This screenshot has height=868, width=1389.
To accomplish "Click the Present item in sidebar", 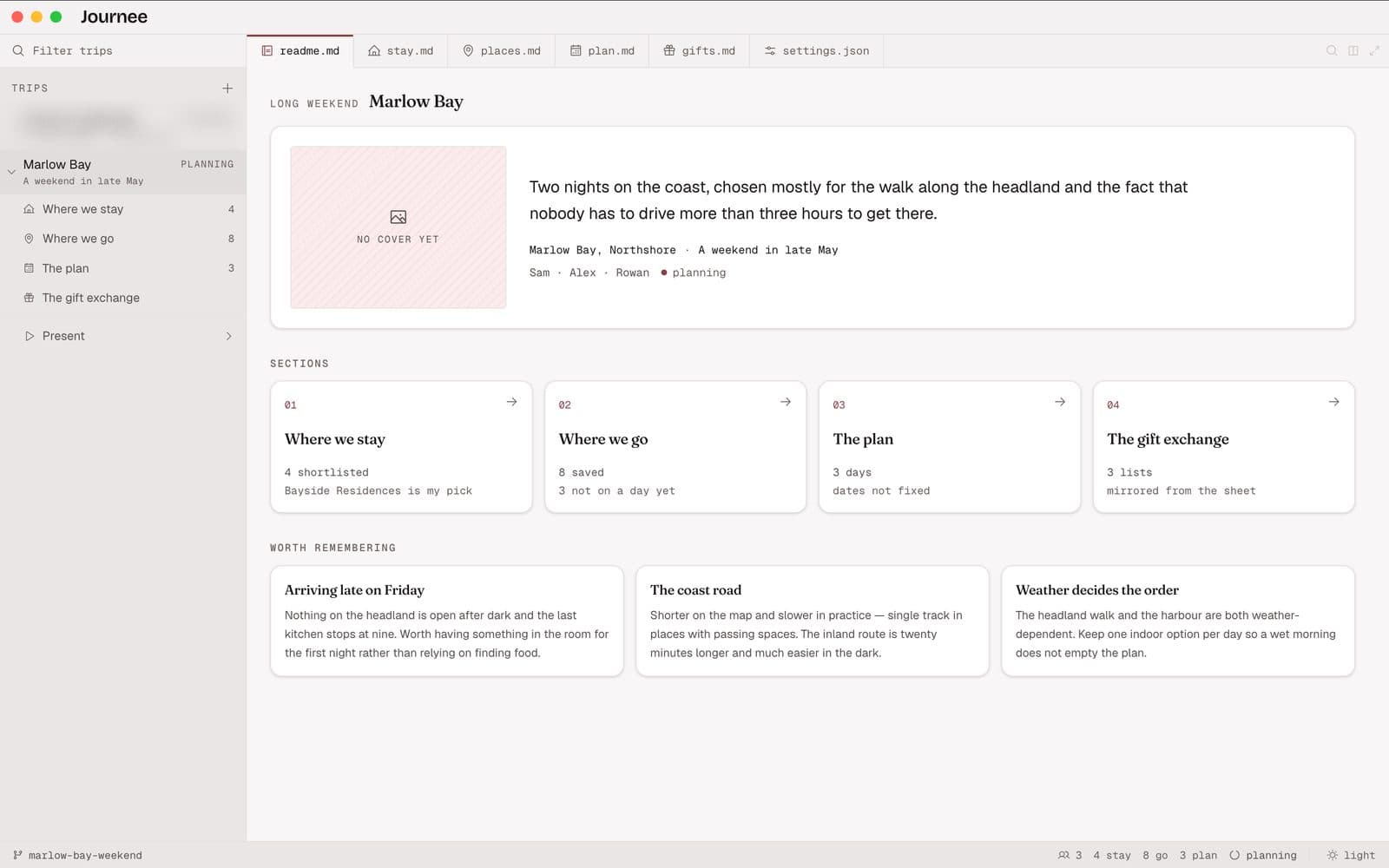I will 123,336.
